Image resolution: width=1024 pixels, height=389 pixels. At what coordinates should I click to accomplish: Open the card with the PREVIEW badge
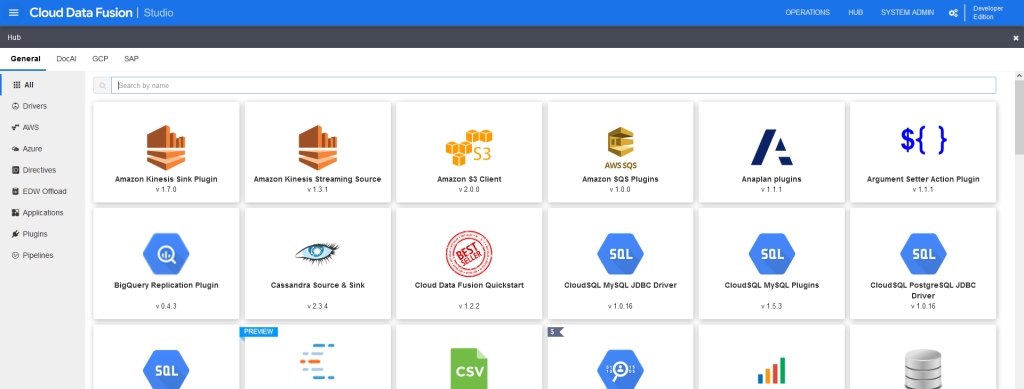317,356
